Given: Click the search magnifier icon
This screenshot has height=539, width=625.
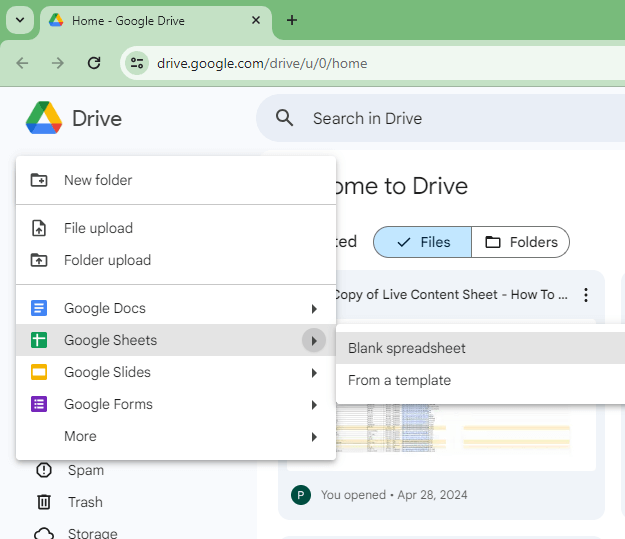Looking at the screenshot, I should 284,118.
